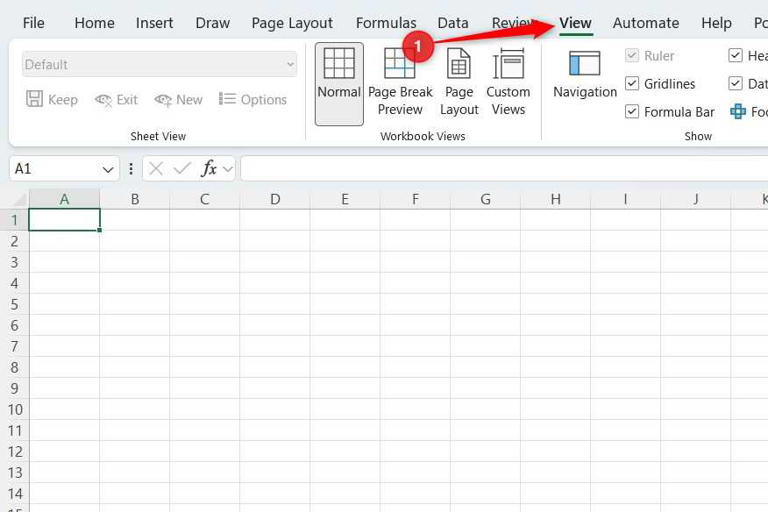Click the formula bar Cancel X icon
Screen dimensions: 768x512
click(156, 169)
